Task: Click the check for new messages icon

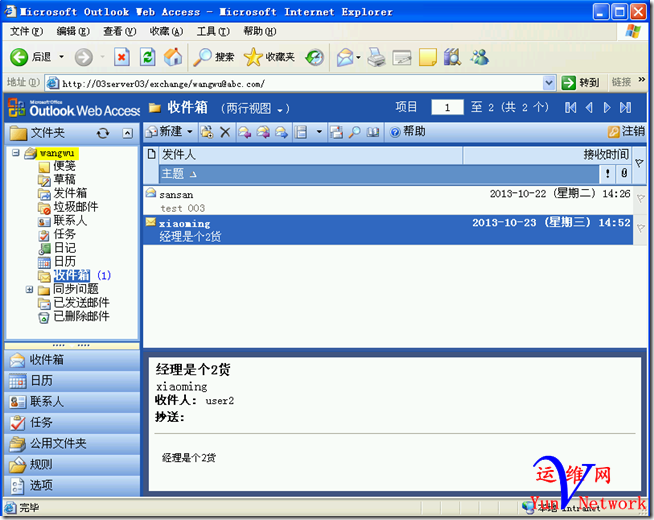Action: [x=336, y=132]
